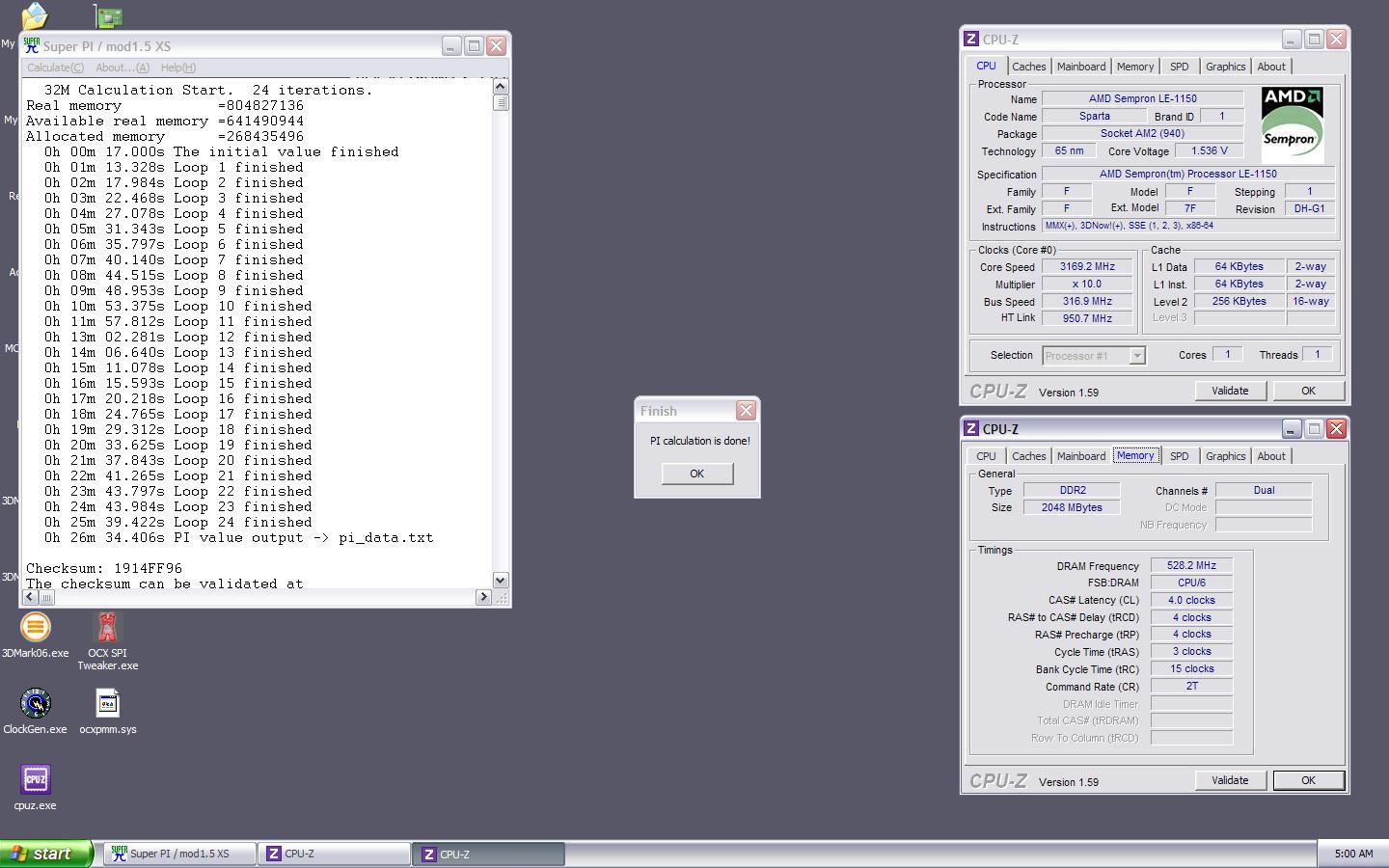Click Super PI horizontal scrollbar left arrow

30,597
